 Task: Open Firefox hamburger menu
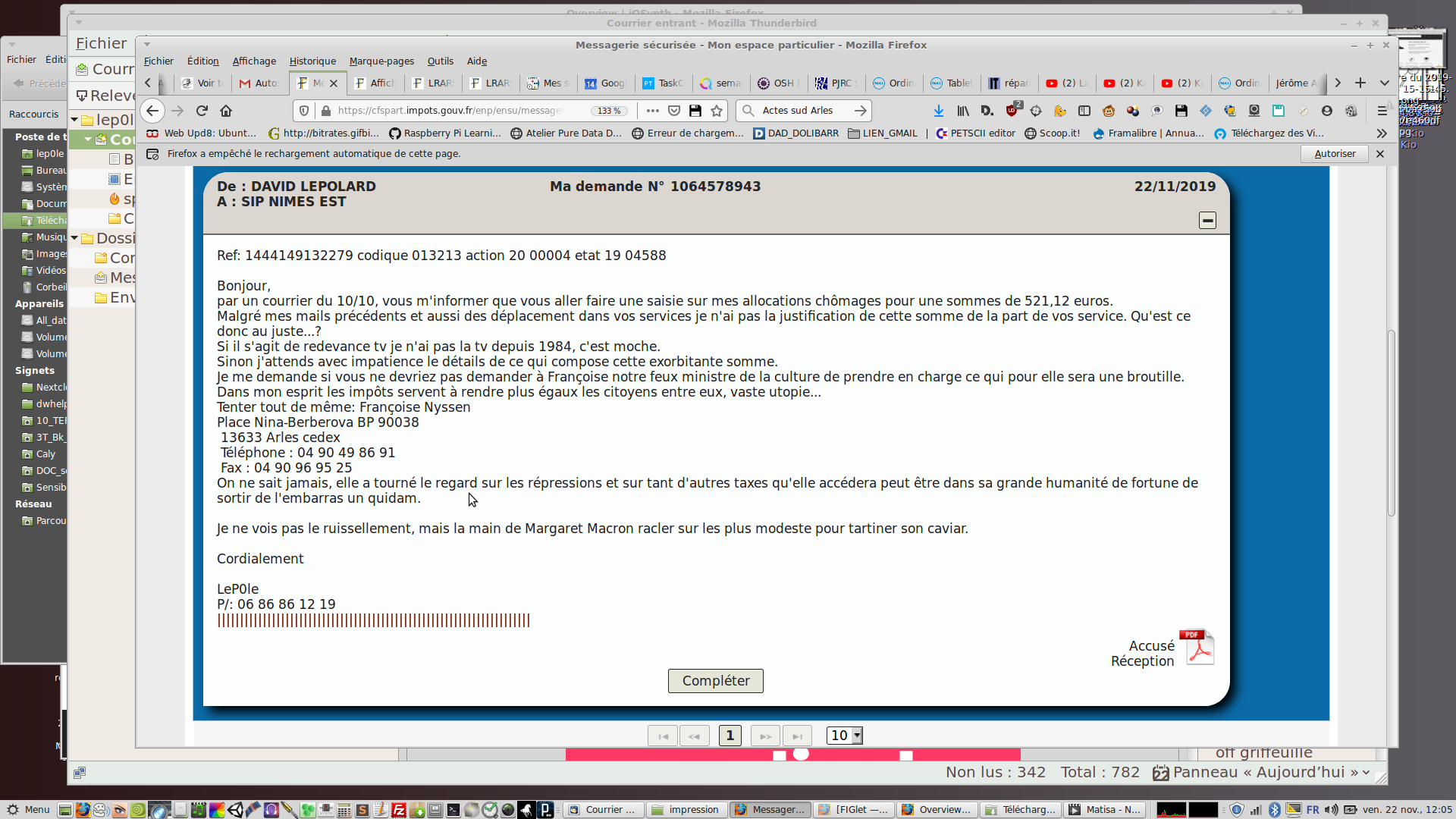(x=1382, y=111)
